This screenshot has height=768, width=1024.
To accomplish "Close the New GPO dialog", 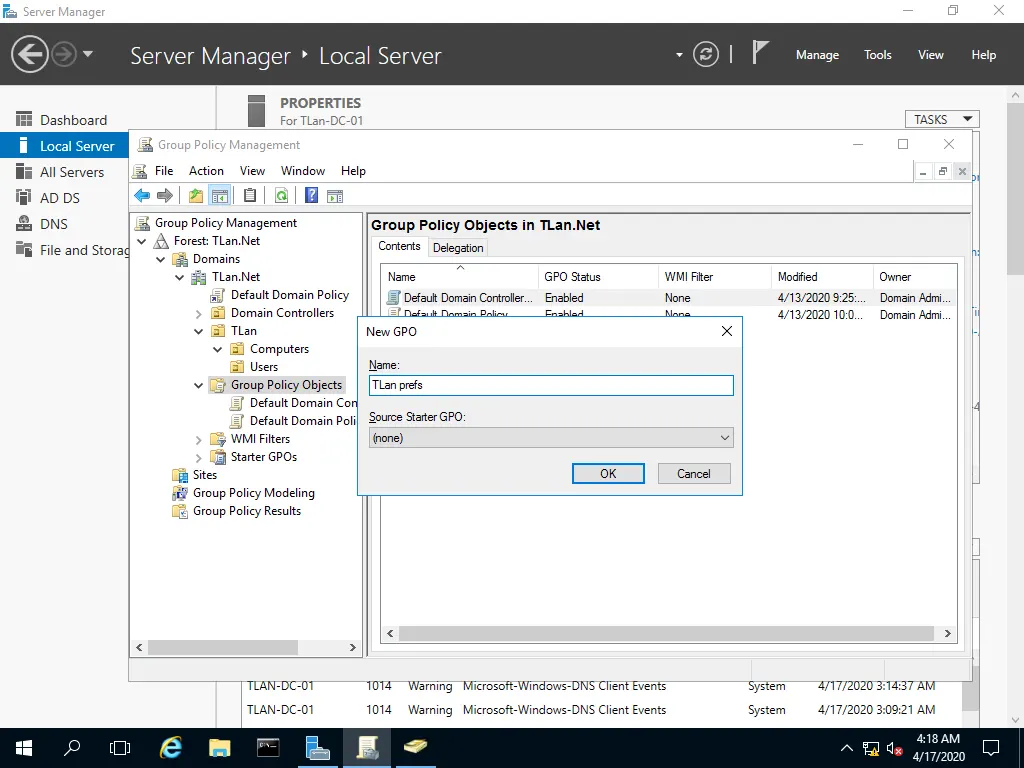I will tap(726, 331).
